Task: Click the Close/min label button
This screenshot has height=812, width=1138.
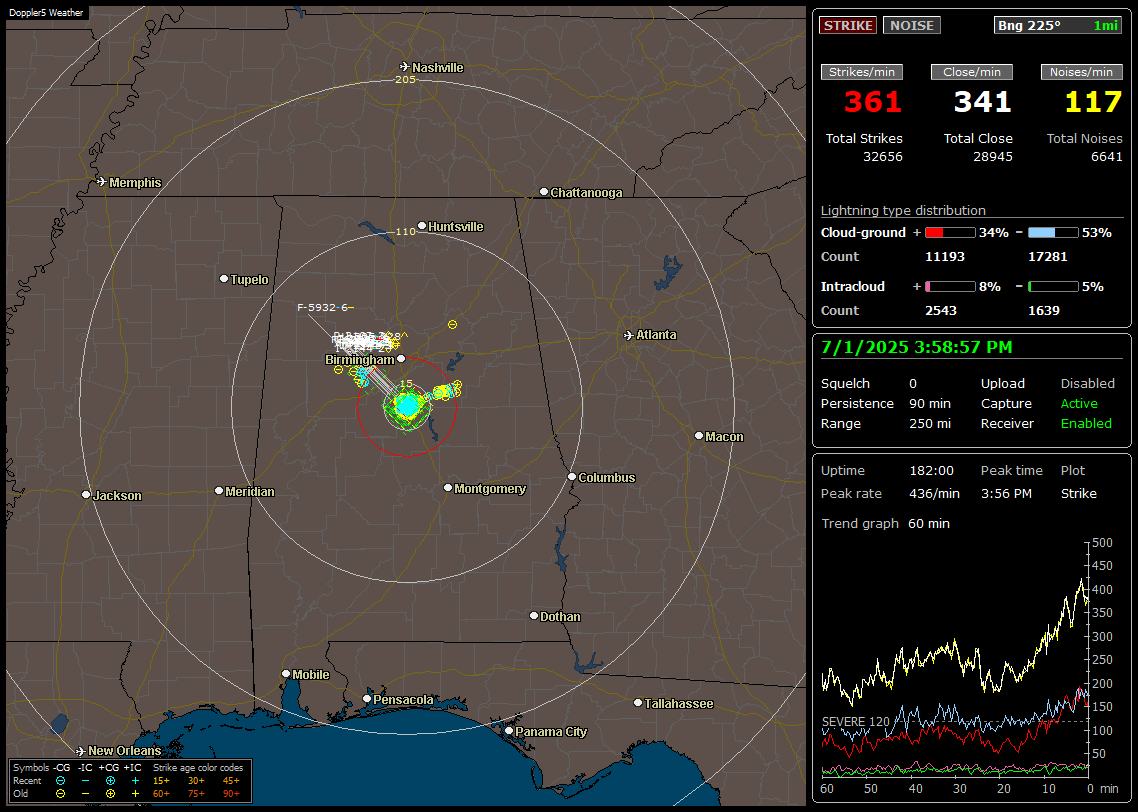Action: click(x=972, y=72)
